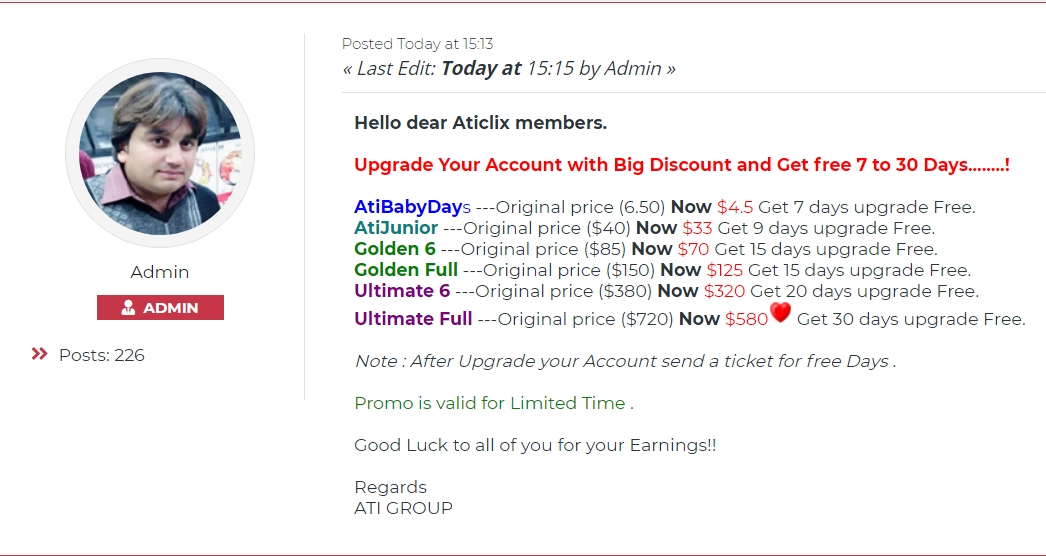Click the red ADMIN badge
Viewport: 1046px width, 556px height.
[160, 308]
